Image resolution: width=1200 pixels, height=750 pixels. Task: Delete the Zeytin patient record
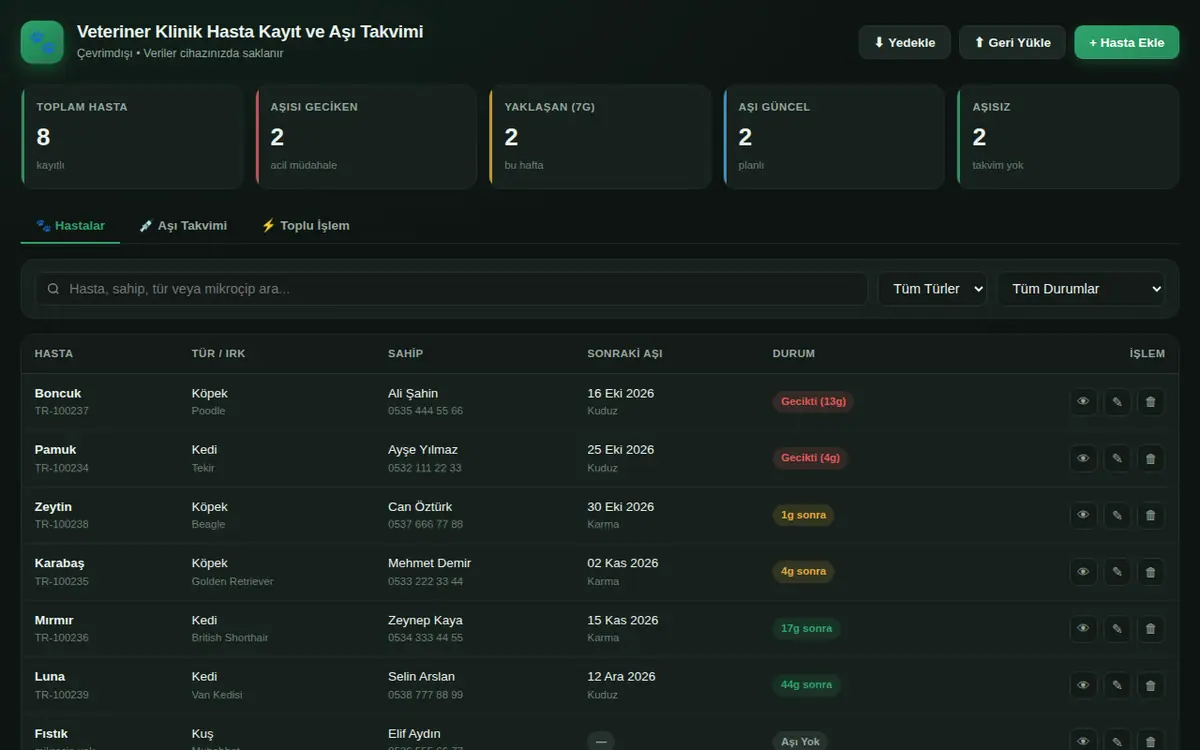click(x=1150, y=515)
